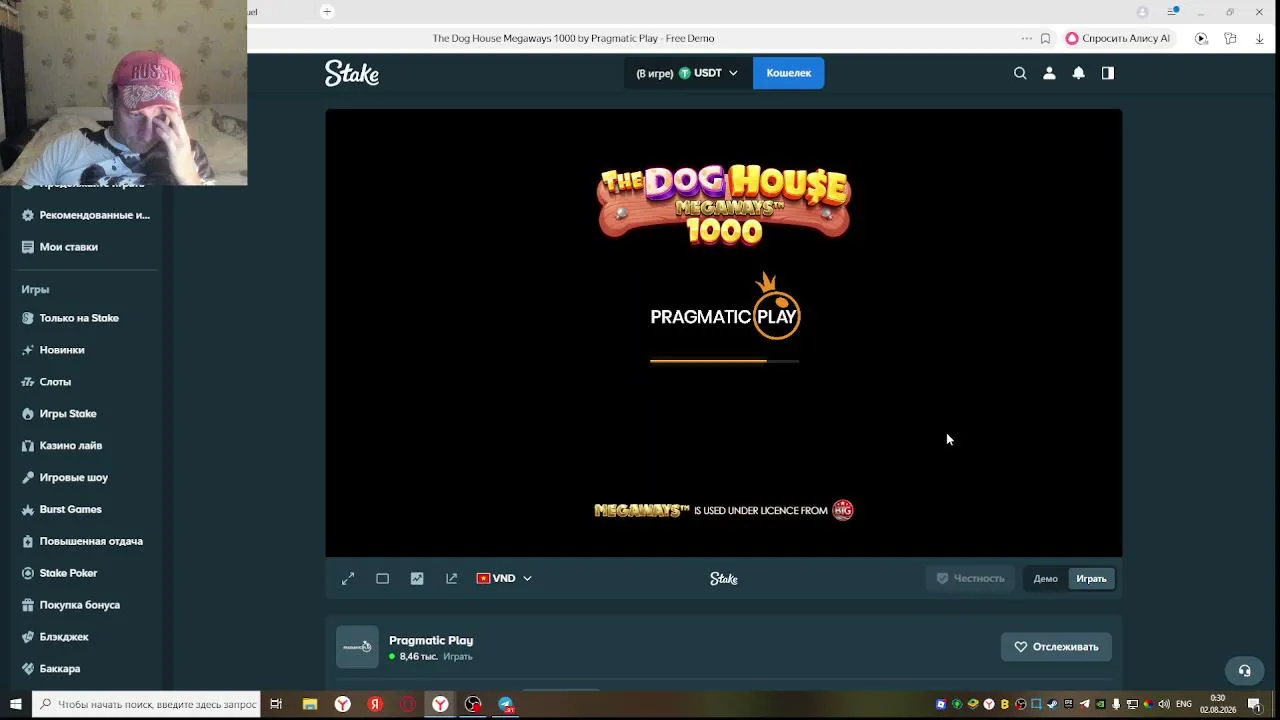Image resolution: width=1280 pixels, height=720 pixels.
Task: Open the USDT balance currency dropdown
Action: [687, 73]
